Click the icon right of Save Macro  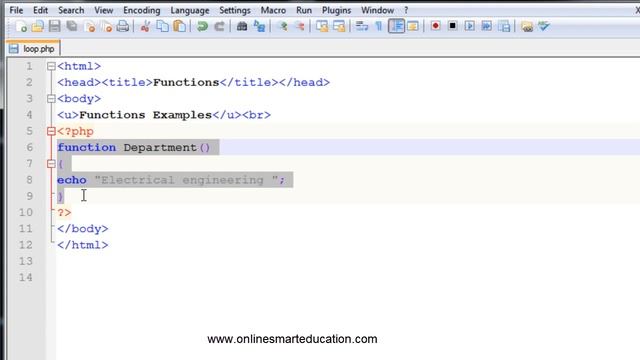(527, 27)
